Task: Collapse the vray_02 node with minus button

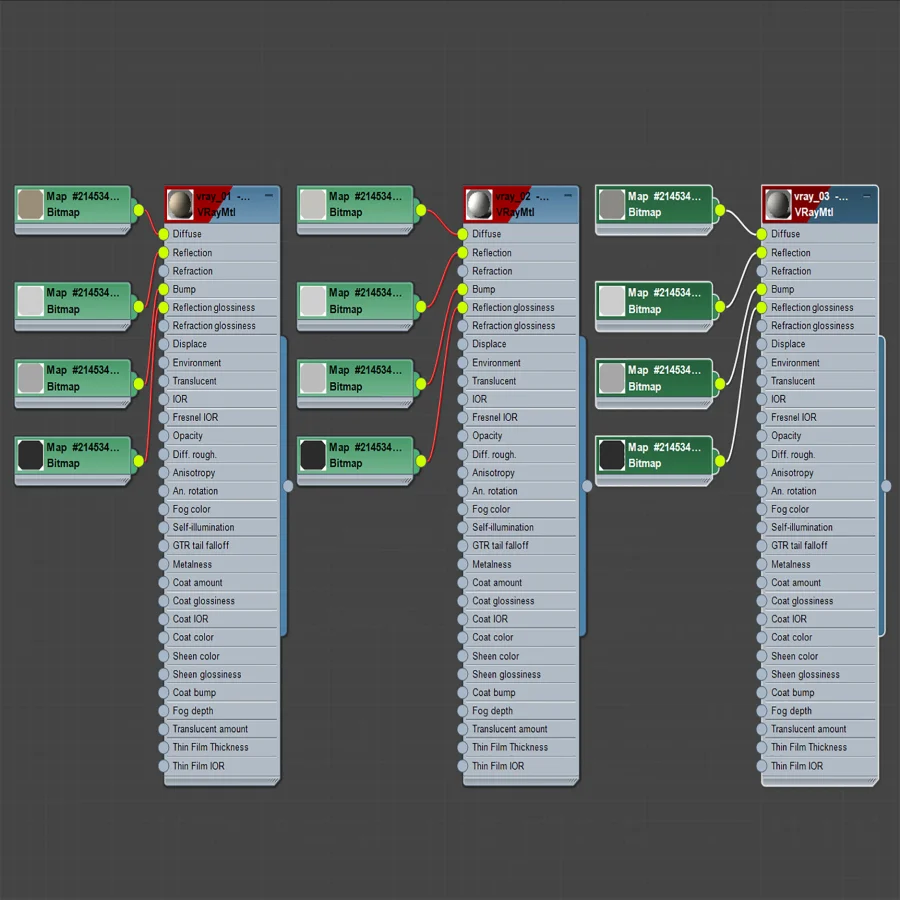Action: [x=568, y=196]
